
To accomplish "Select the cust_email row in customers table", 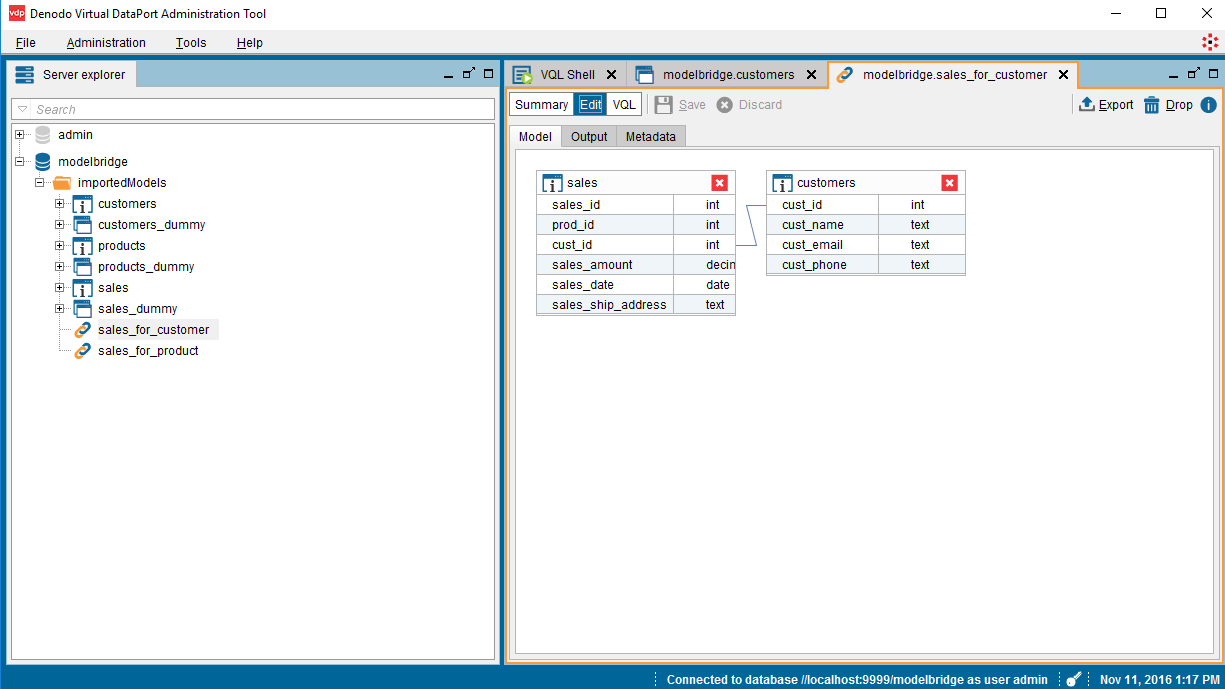I will (x=866, y=245).
